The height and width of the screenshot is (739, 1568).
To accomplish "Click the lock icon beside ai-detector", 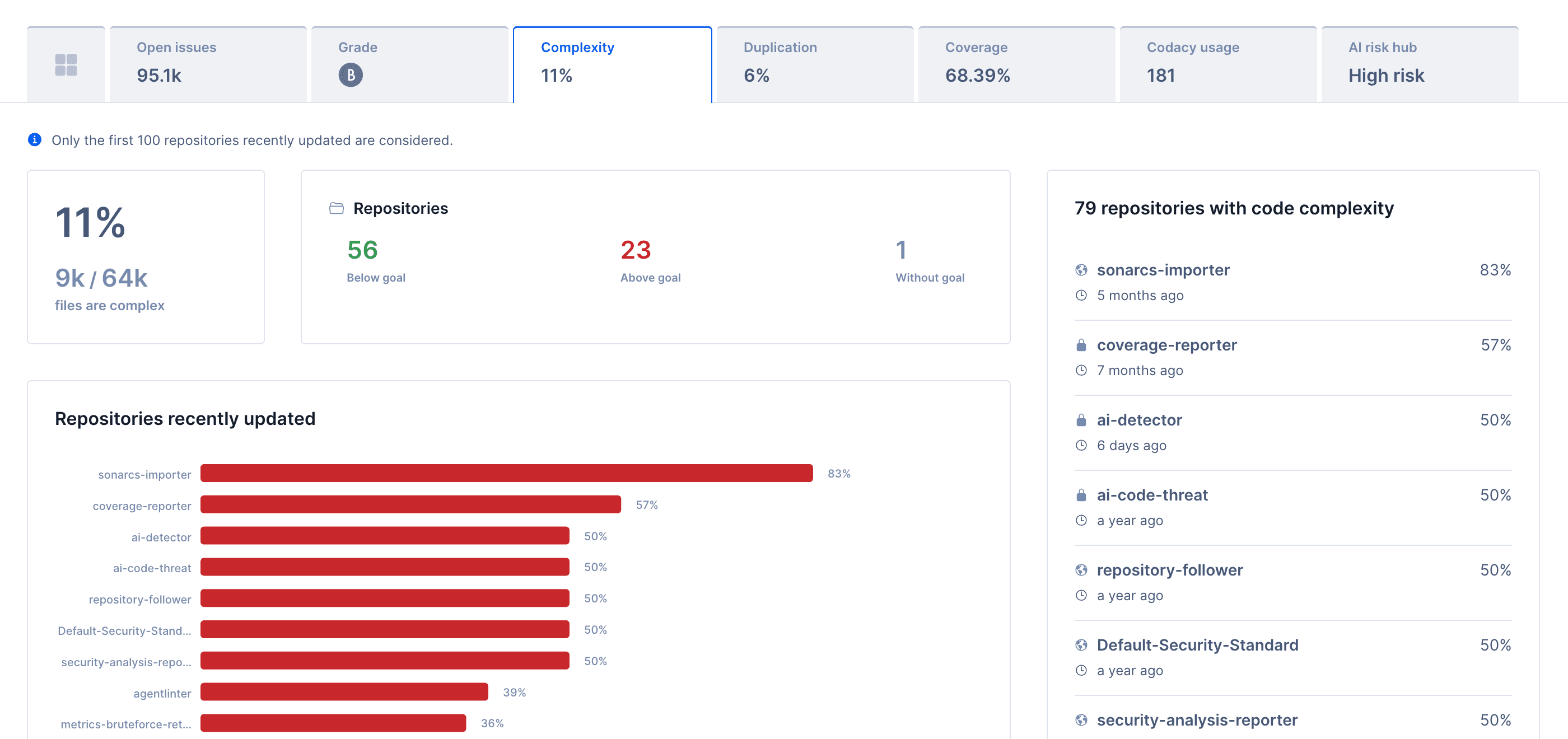I will 1081,420.
